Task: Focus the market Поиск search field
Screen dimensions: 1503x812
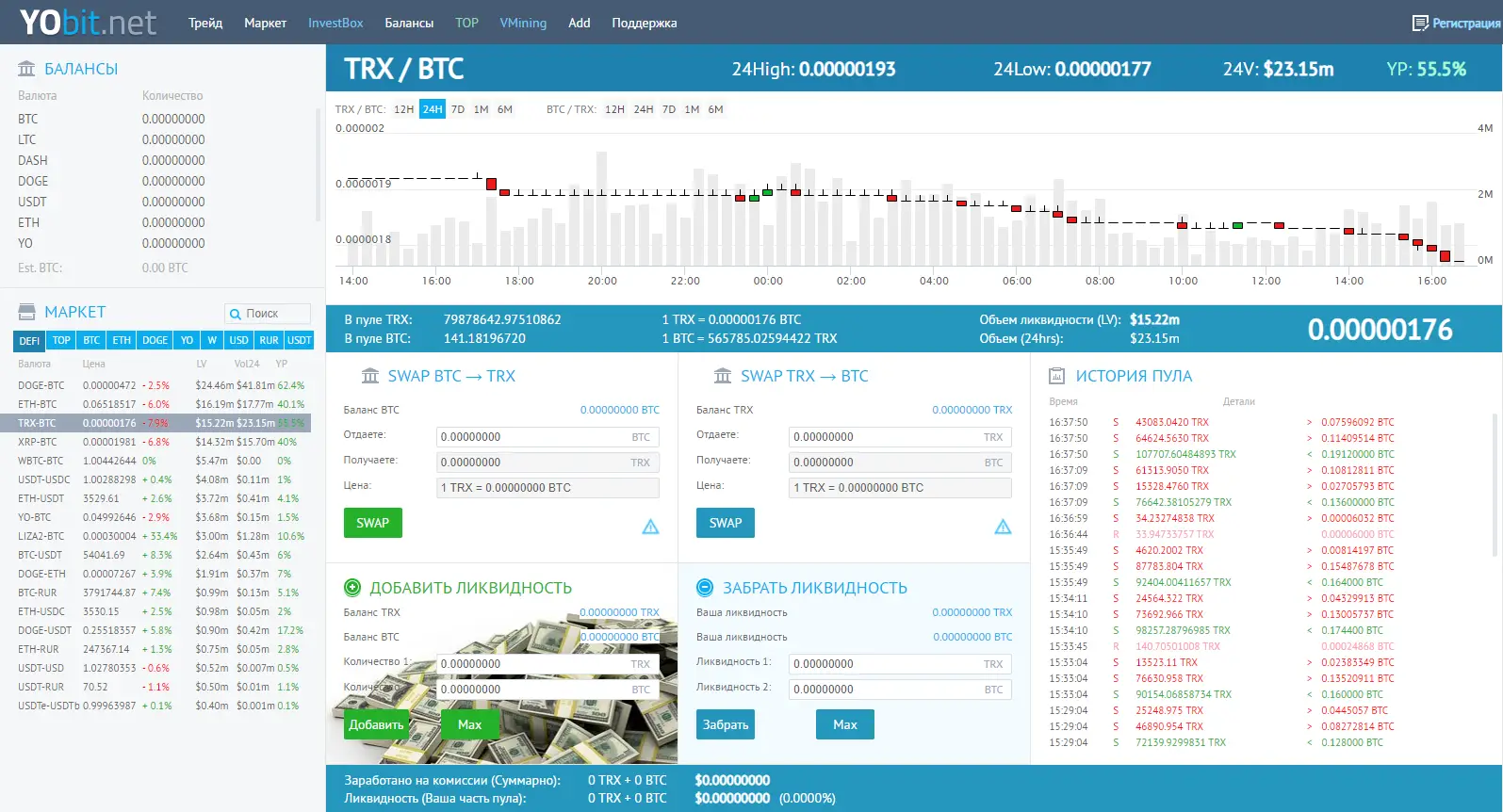Action: [x=268, y=314]
